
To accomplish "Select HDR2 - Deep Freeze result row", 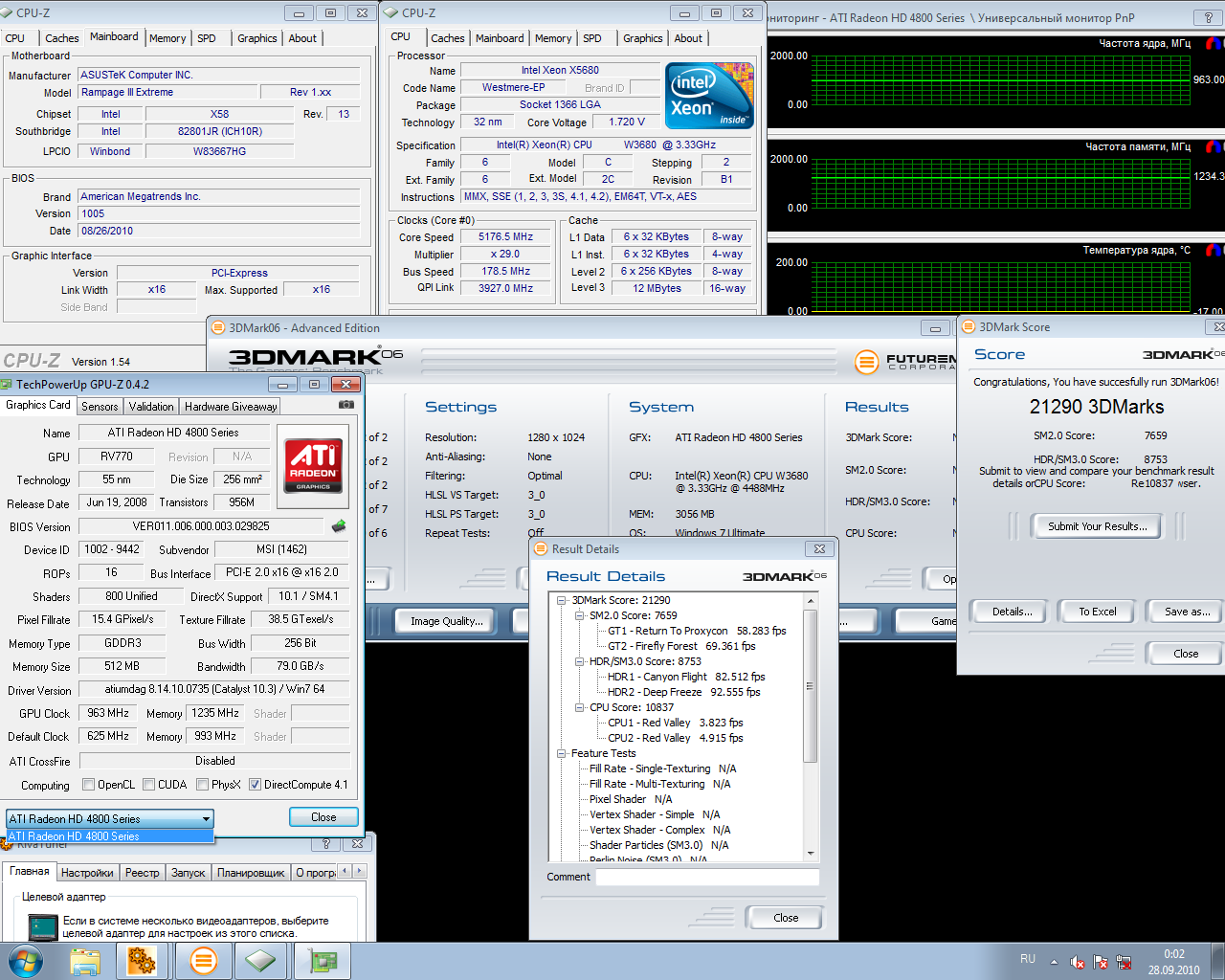I will tap(683, 692).
